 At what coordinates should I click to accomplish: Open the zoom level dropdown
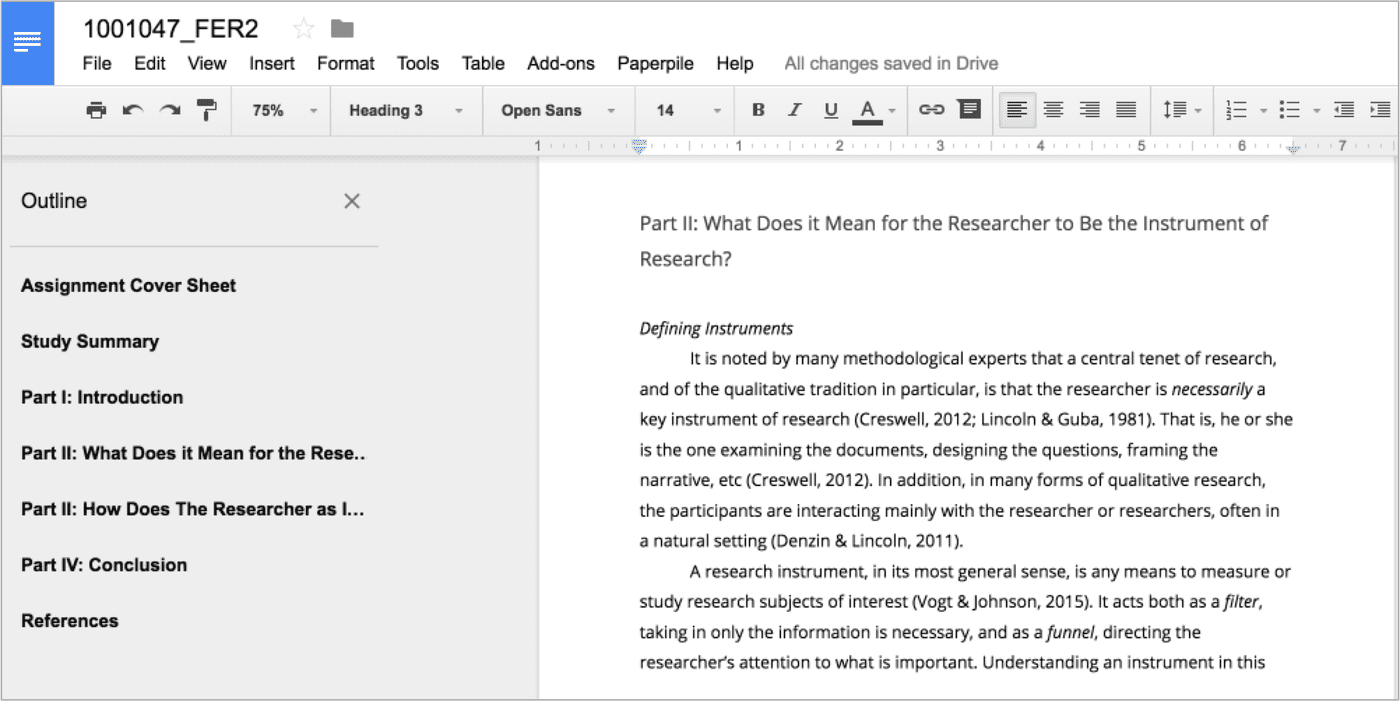(280, 110)
